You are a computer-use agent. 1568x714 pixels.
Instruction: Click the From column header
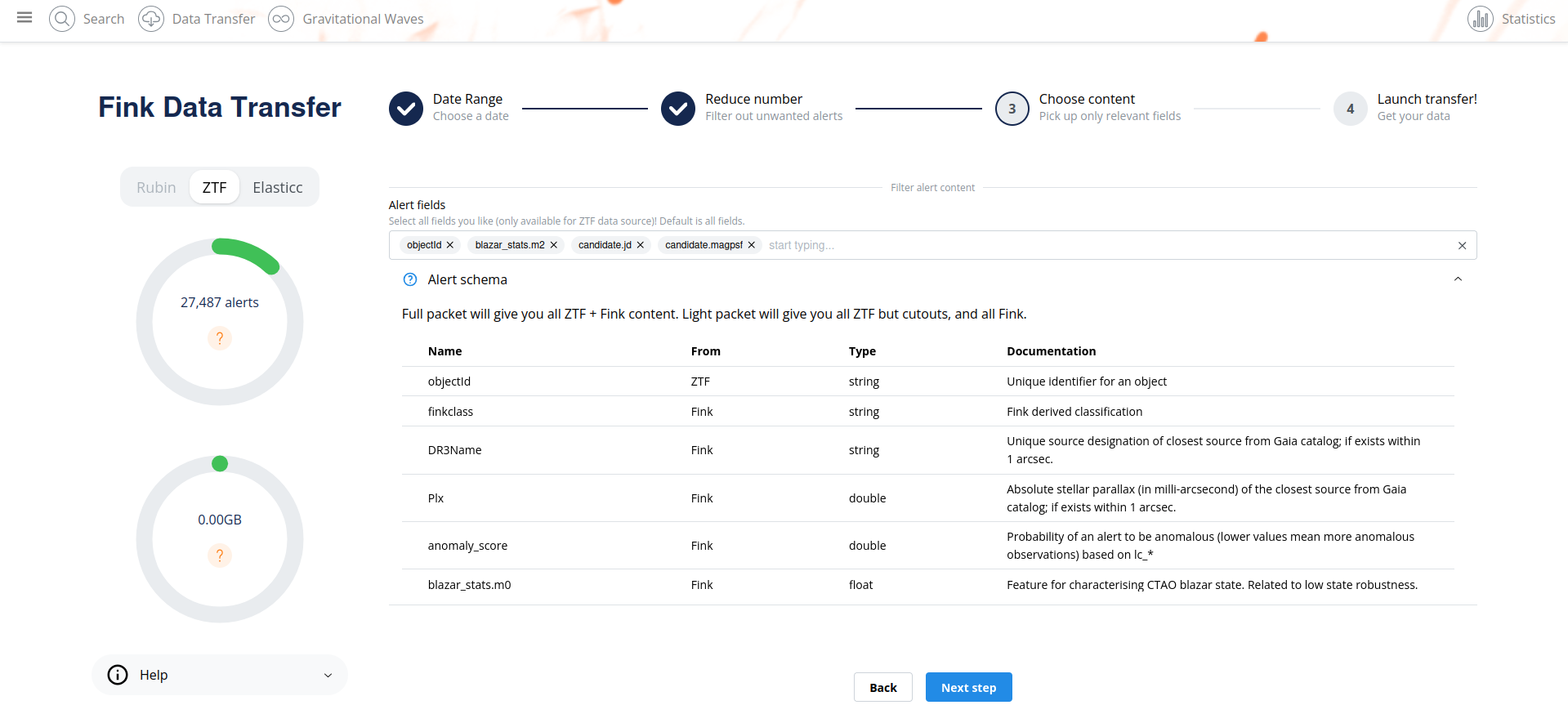click(706, 351)
